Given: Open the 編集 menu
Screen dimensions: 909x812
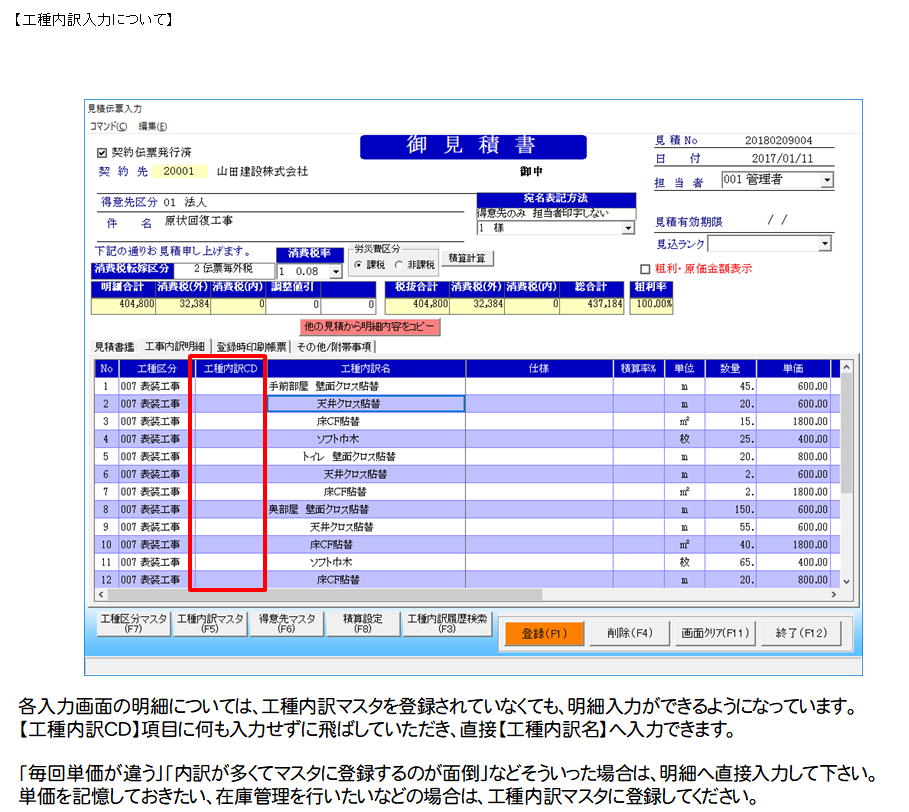Looking at the screenshot, I should coord(152,126).
